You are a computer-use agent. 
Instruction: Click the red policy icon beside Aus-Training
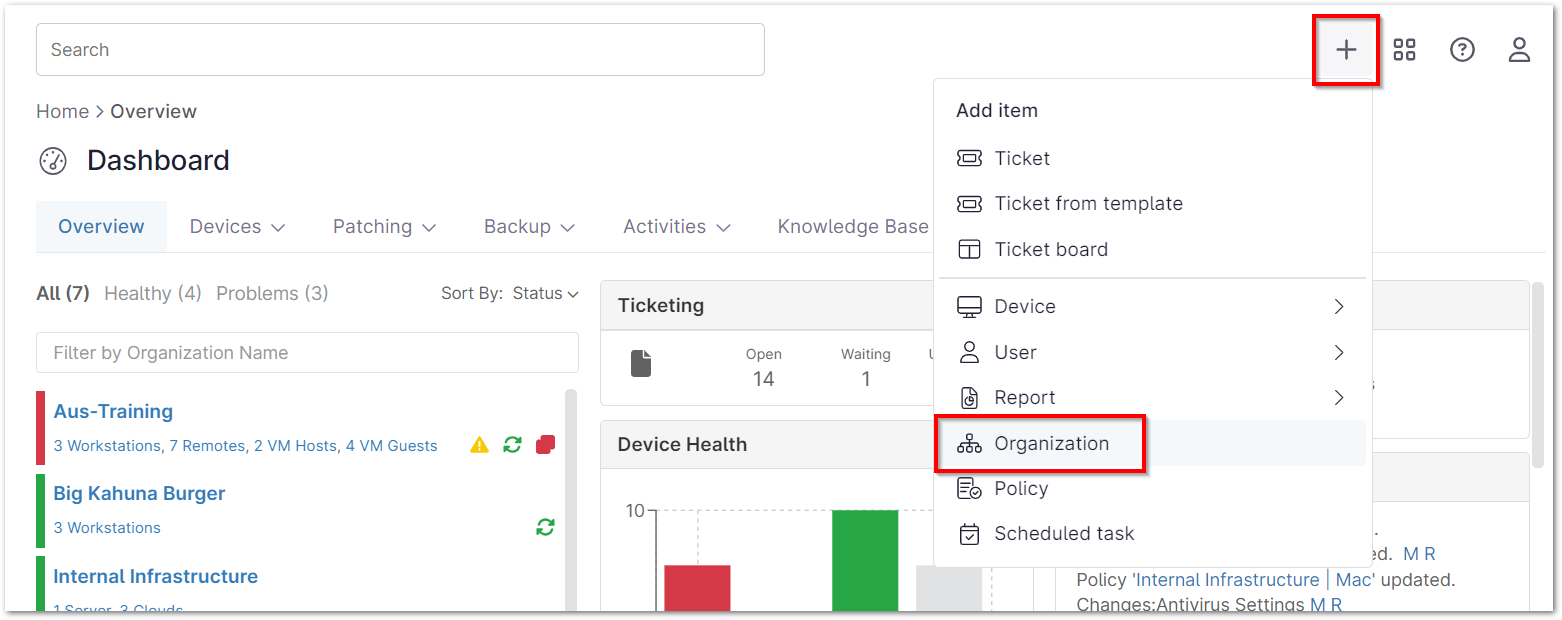(545, 445)
